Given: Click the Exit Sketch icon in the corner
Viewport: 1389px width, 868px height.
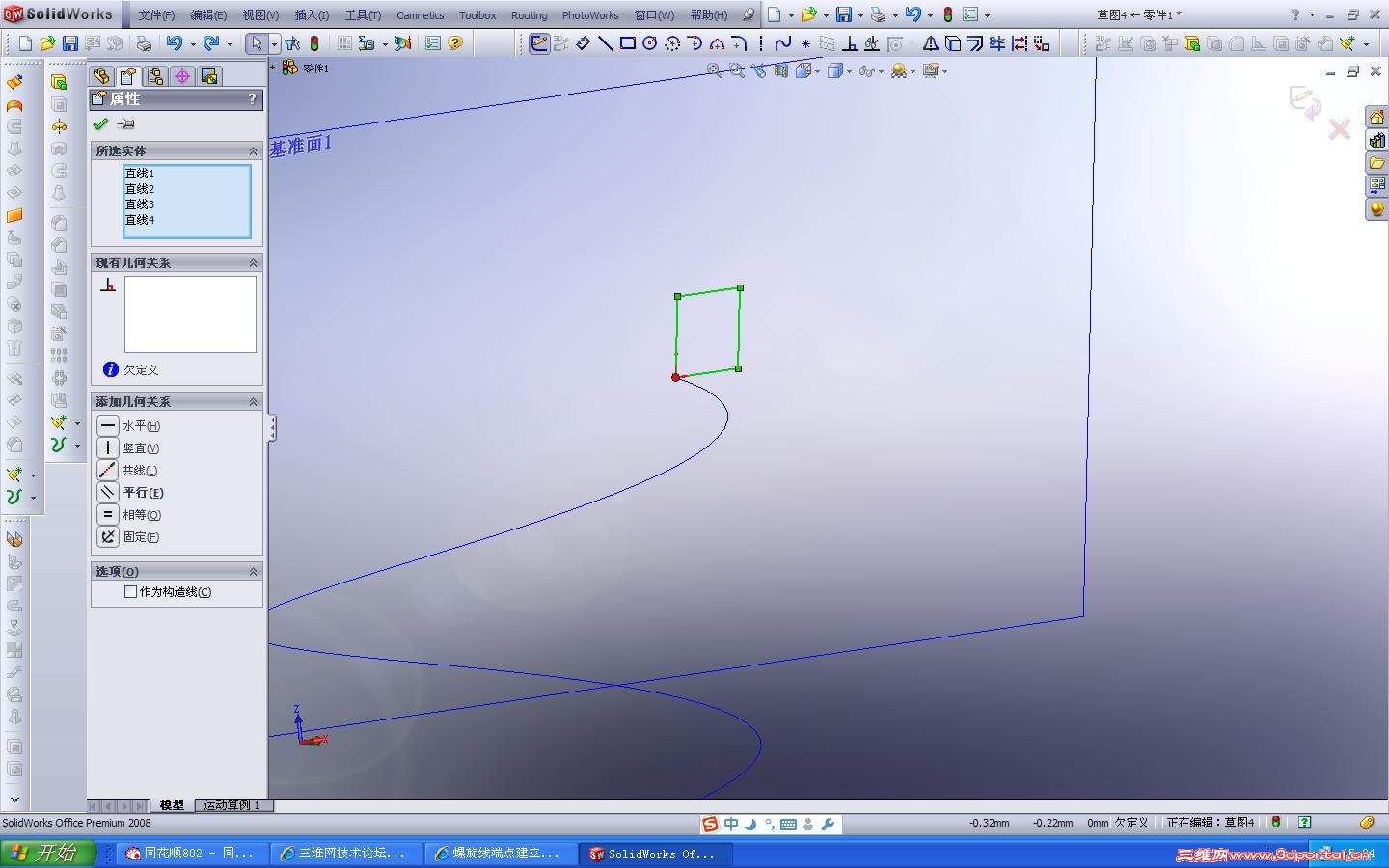Looking at the screenshot, I should point(1305,101).
